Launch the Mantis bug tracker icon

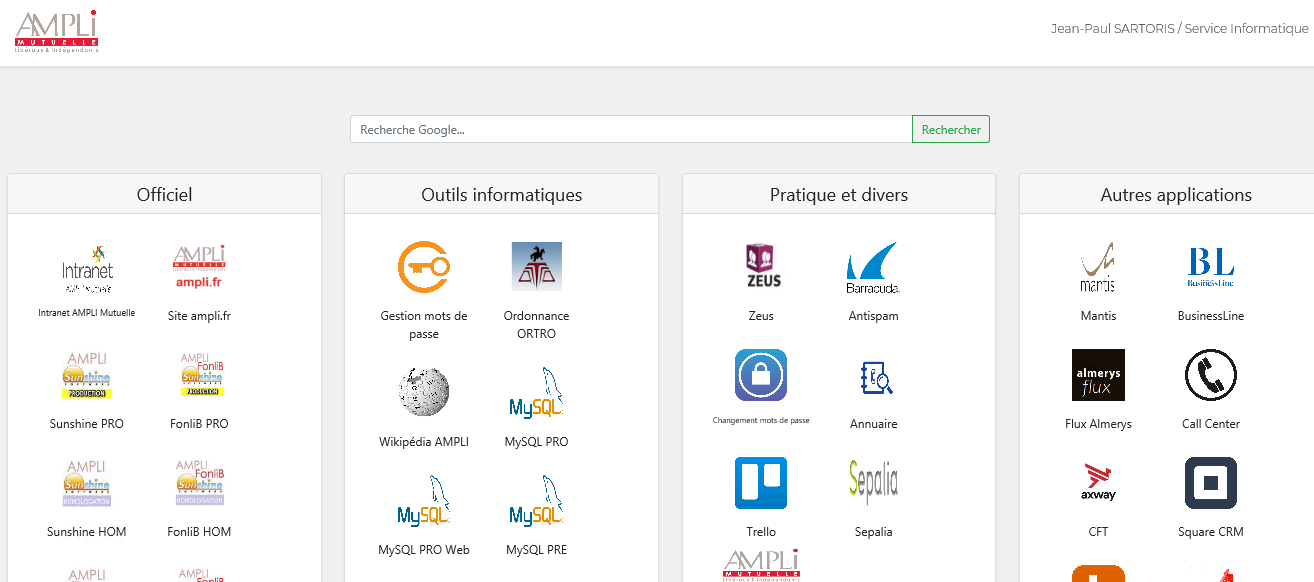pyautogui.click(x=1098, y=267)
